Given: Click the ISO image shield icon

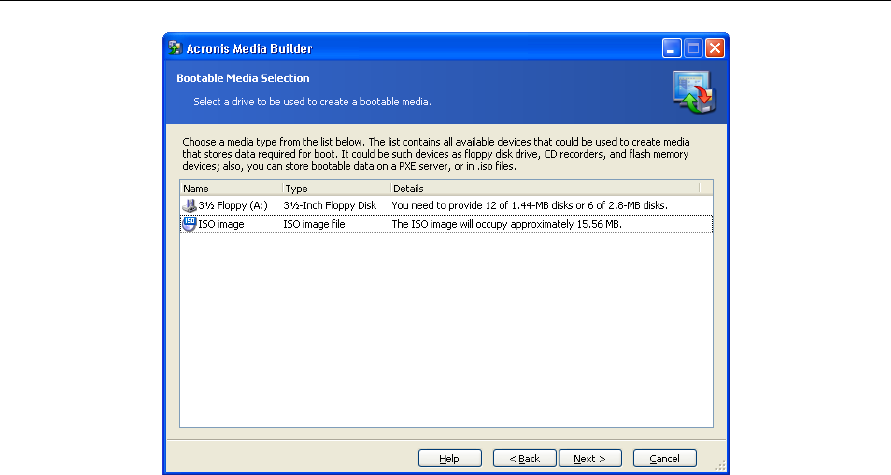Looking at the screenshot, I should pyautogui.click(x=189, y=224).
